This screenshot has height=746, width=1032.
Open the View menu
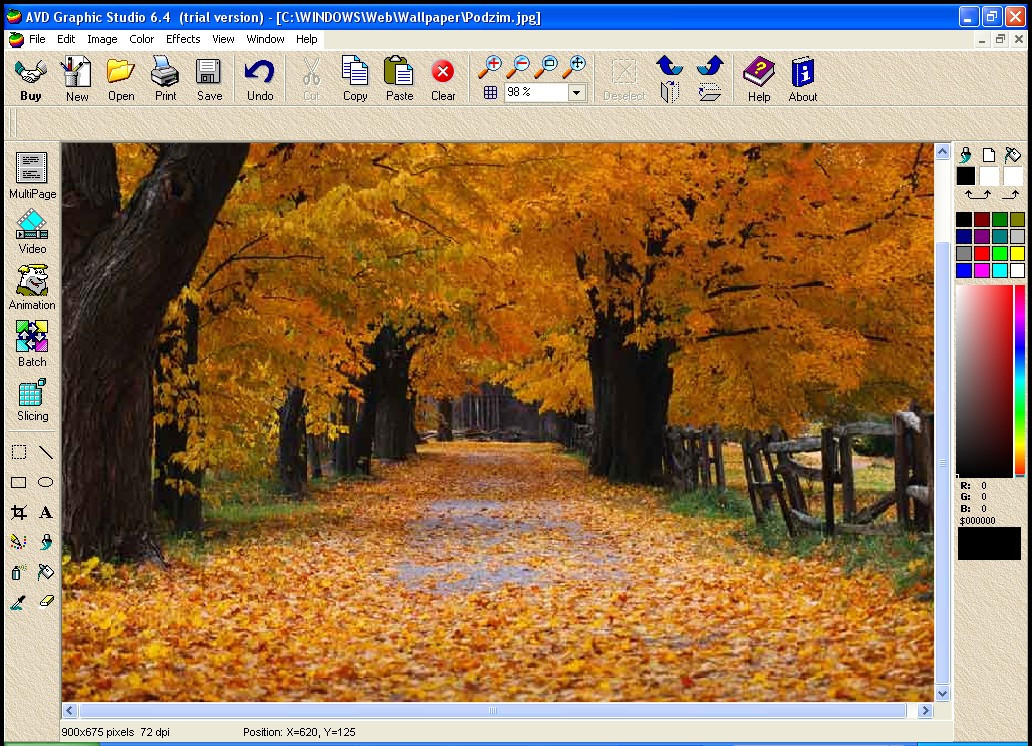click(223, 39)
